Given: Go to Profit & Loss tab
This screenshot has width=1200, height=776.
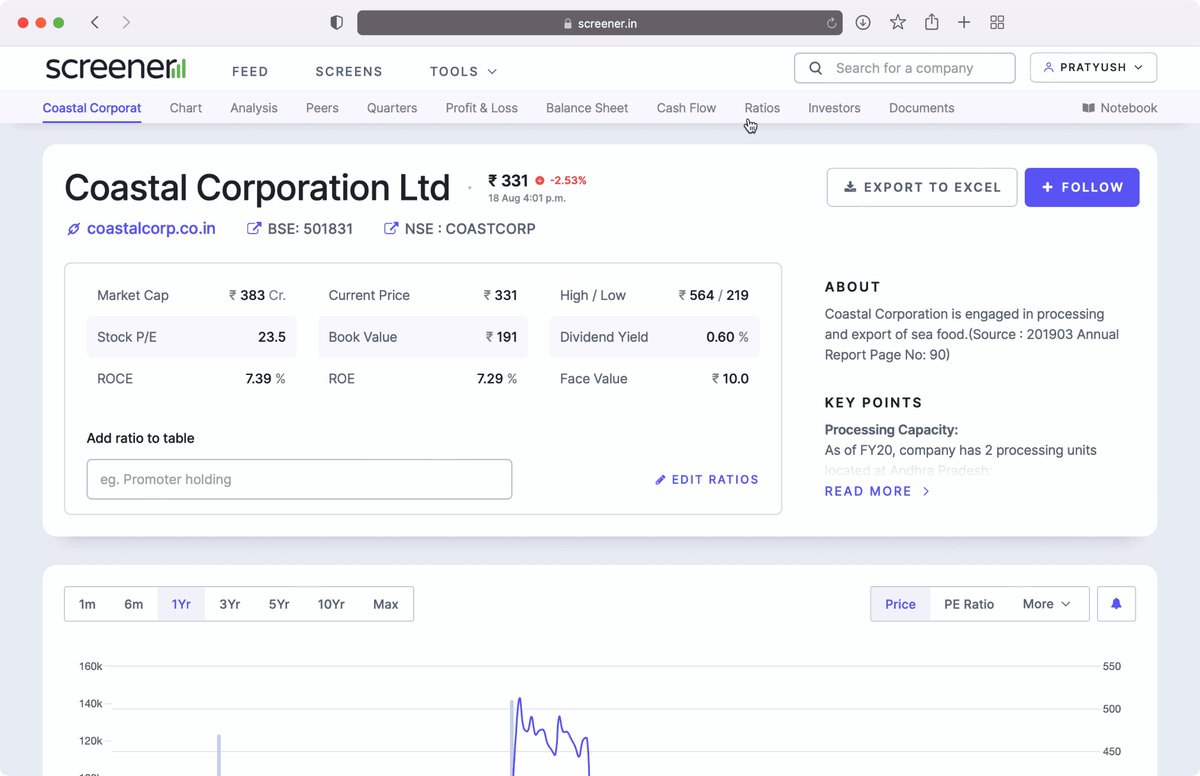Looking at the screenshot, I should click(x=482, y=108).
